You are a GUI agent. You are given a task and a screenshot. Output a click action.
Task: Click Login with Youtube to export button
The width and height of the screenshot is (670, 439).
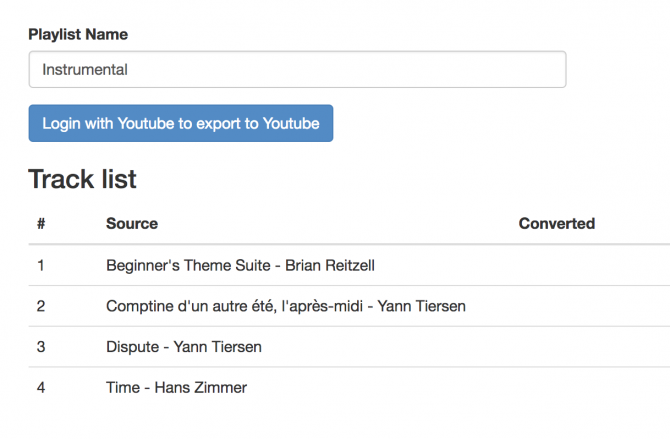[181, 124]
